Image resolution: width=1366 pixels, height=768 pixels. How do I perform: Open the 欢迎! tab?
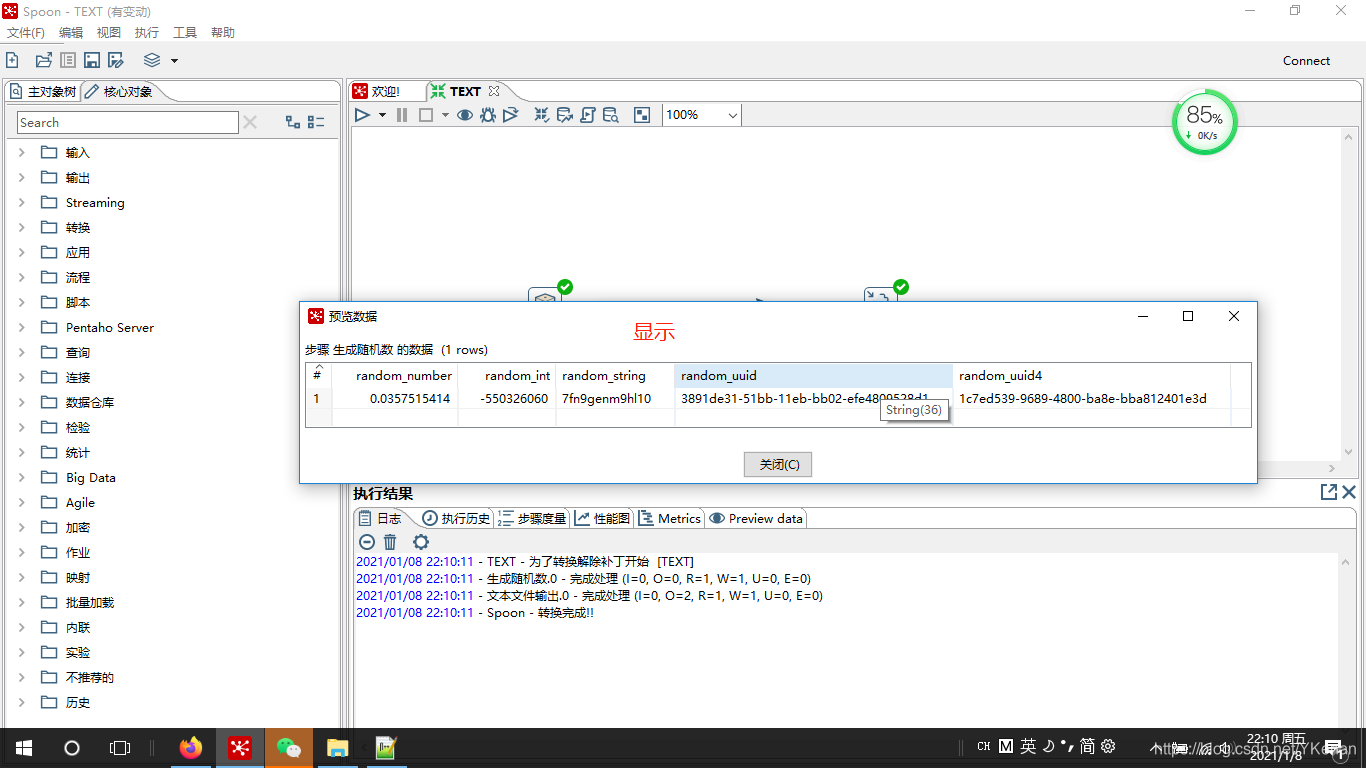pyautogui.click(x=376, y=91)
